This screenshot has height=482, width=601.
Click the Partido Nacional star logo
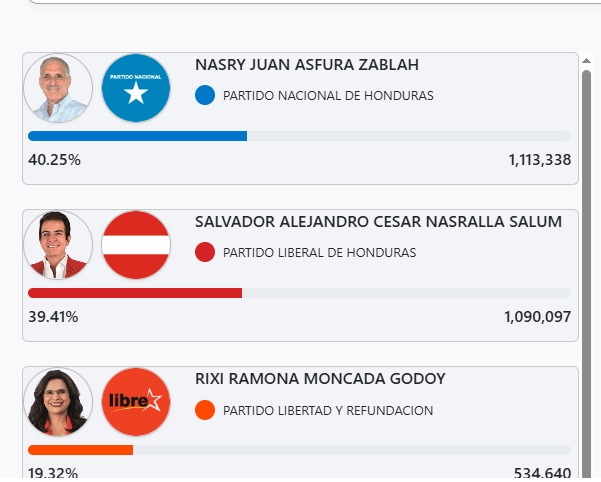point(136,88)
